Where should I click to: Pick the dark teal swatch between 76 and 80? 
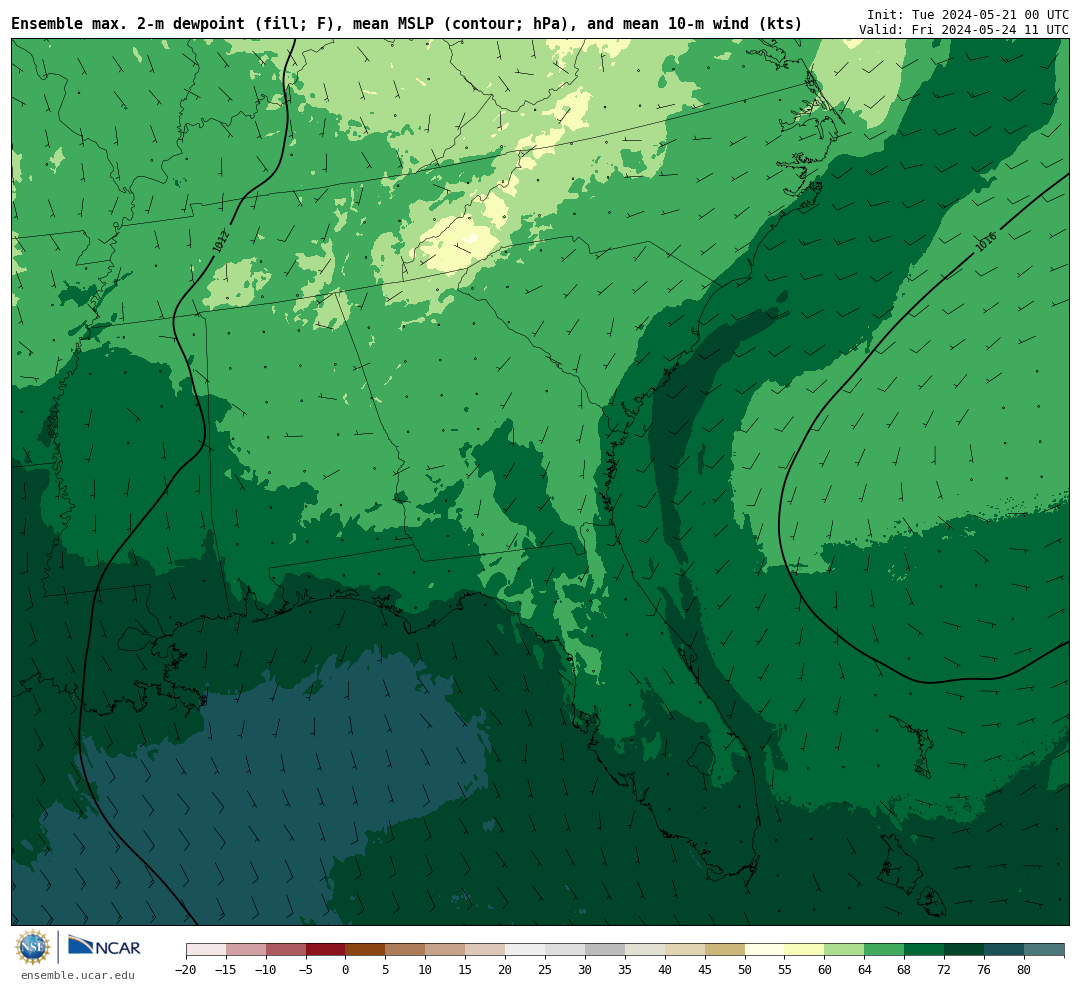(1005, 950)
